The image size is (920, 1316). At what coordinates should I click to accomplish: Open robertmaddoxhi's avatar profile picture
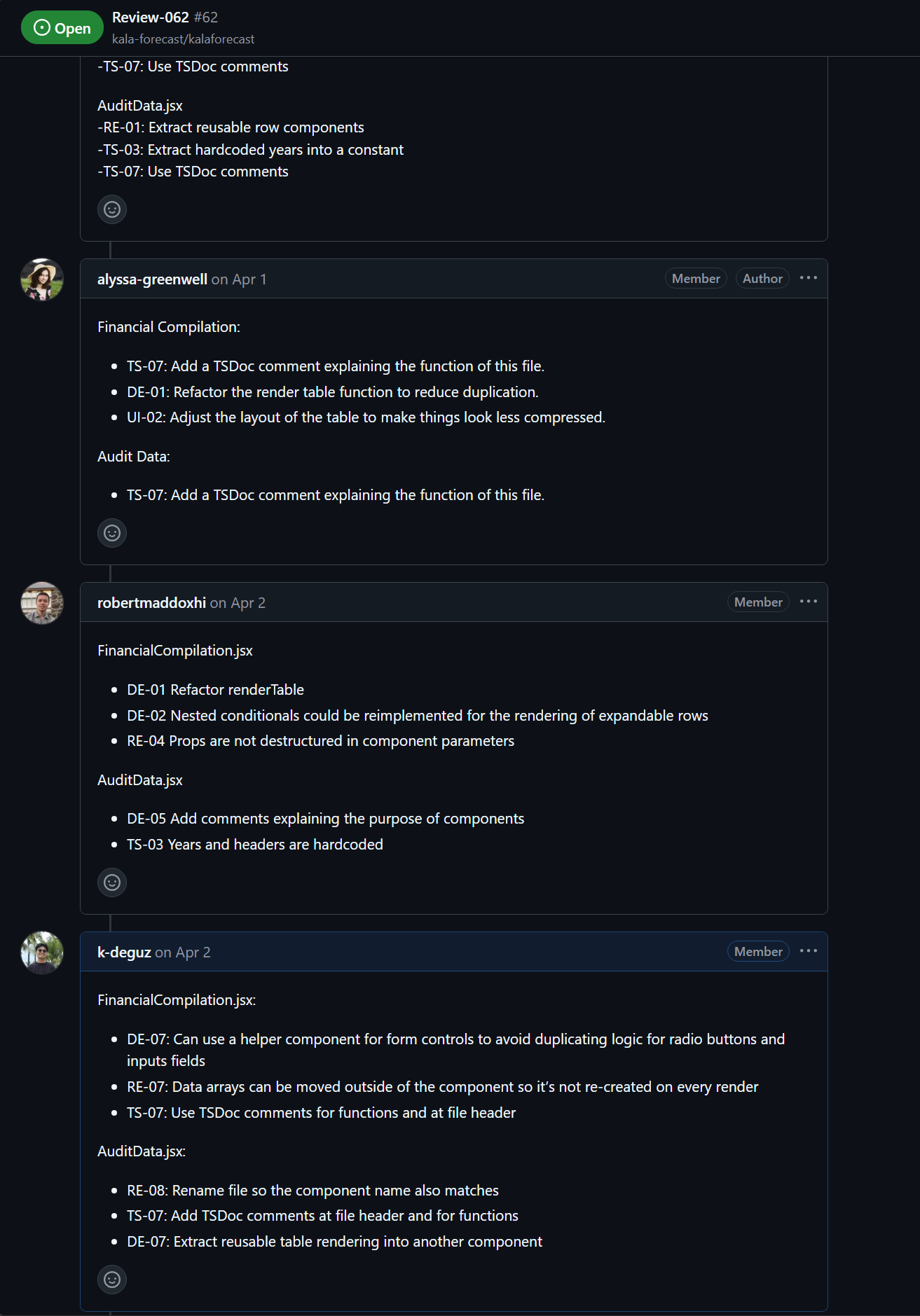(42, 603)
